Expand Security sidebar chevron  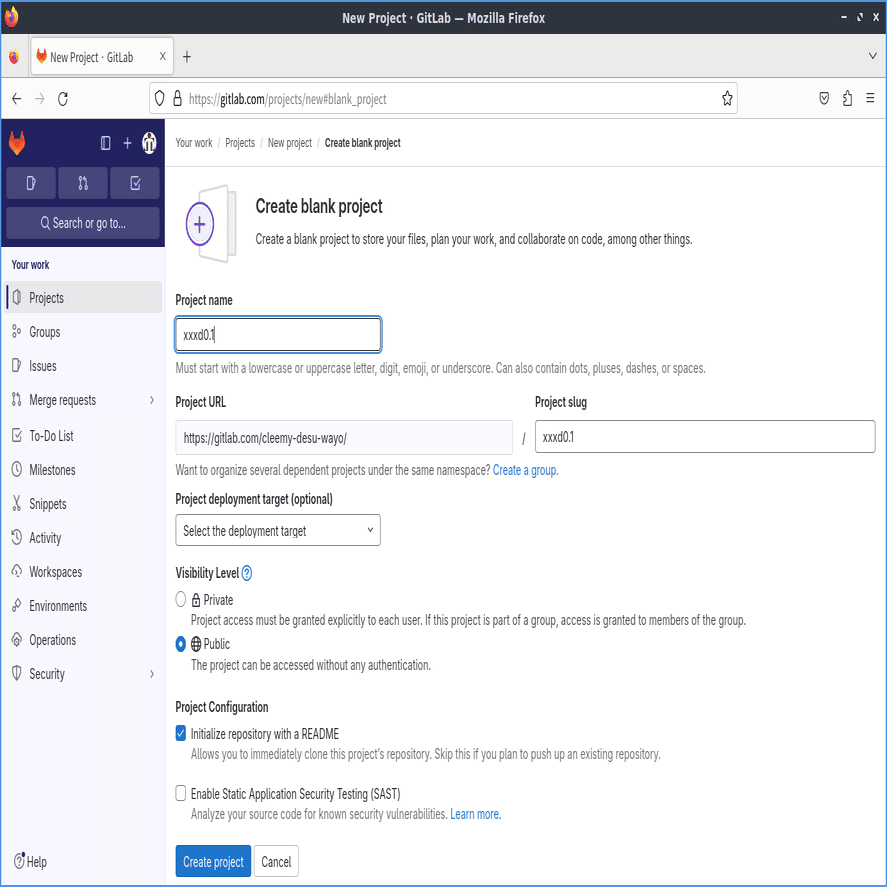pyautogui.click(x=152, y=674)
